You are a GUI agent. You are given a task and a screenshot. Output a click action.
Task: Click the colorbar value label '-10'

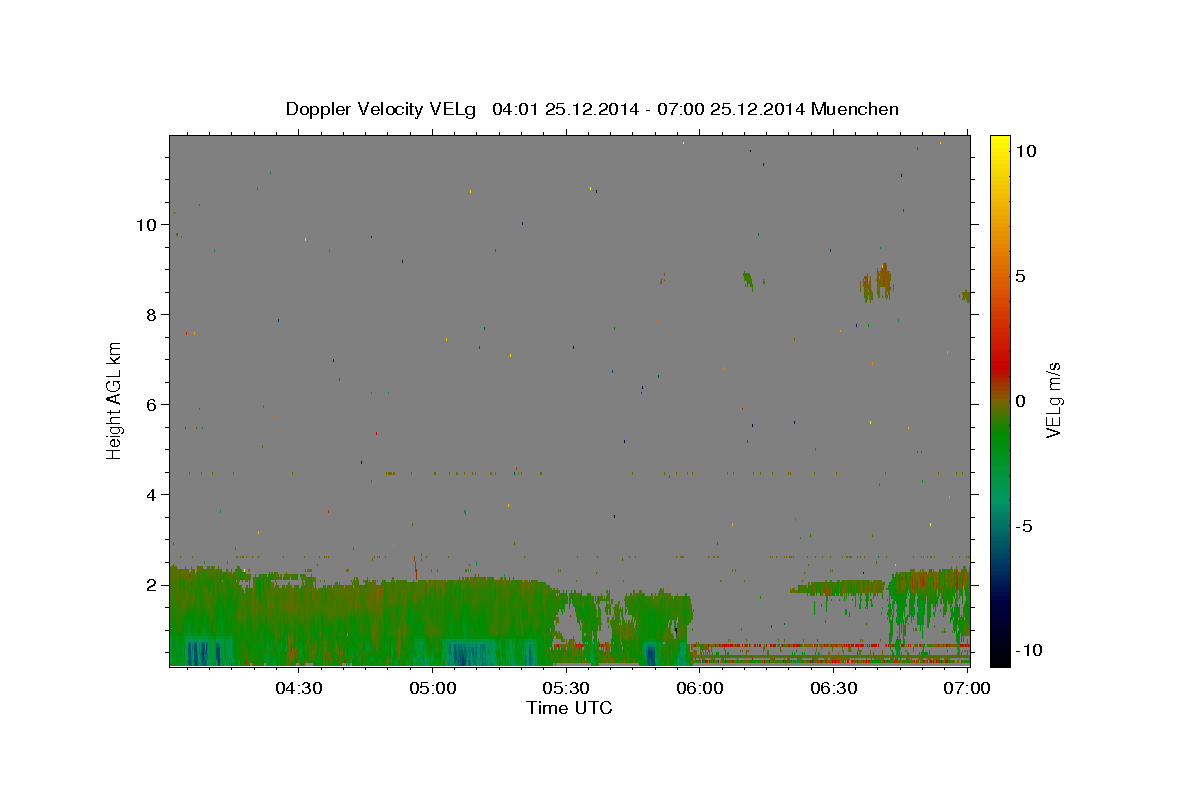click(x=1028, y=651)
